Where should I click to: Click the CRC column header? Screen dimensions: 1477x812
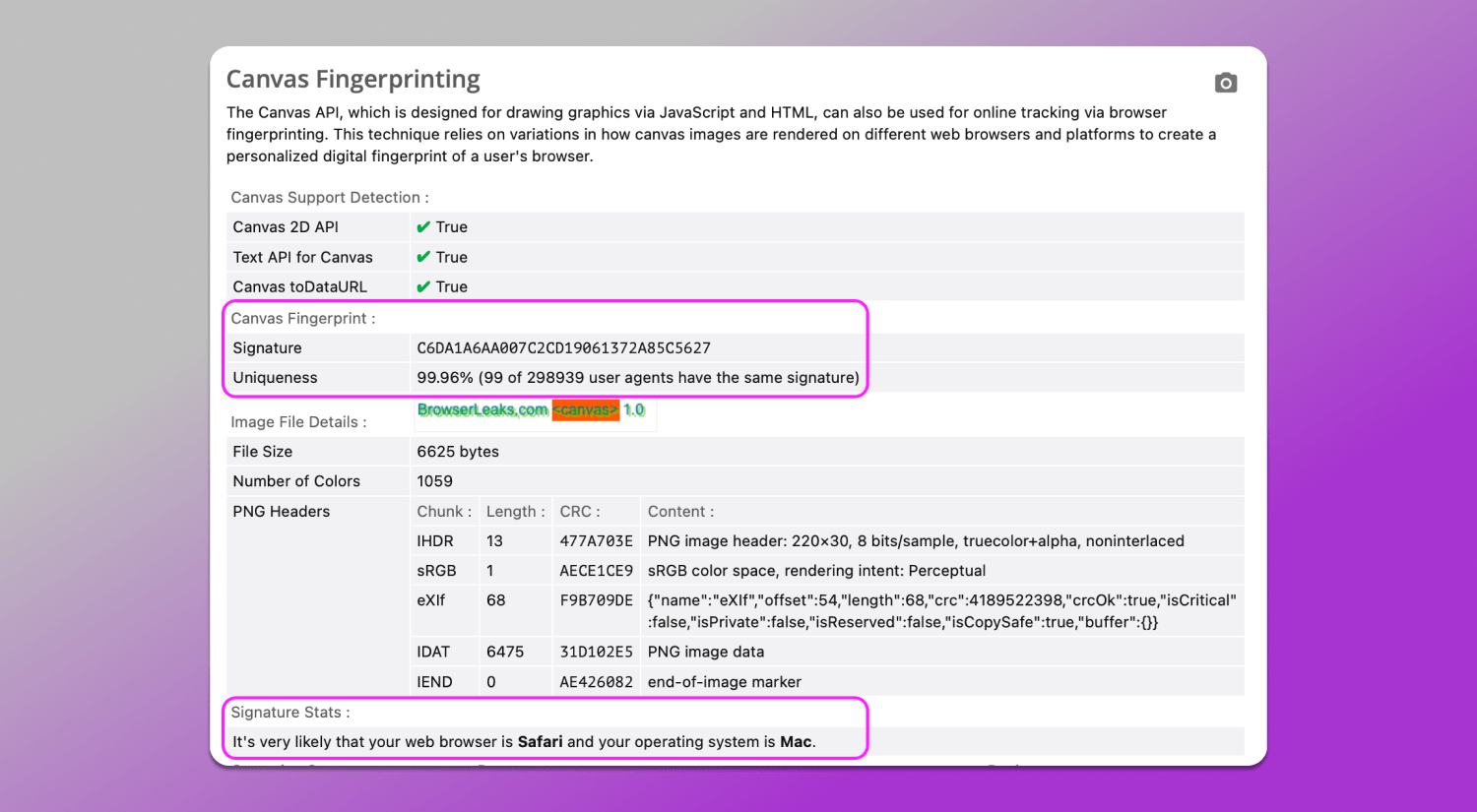pyautogui.click(x=579, y=512)
